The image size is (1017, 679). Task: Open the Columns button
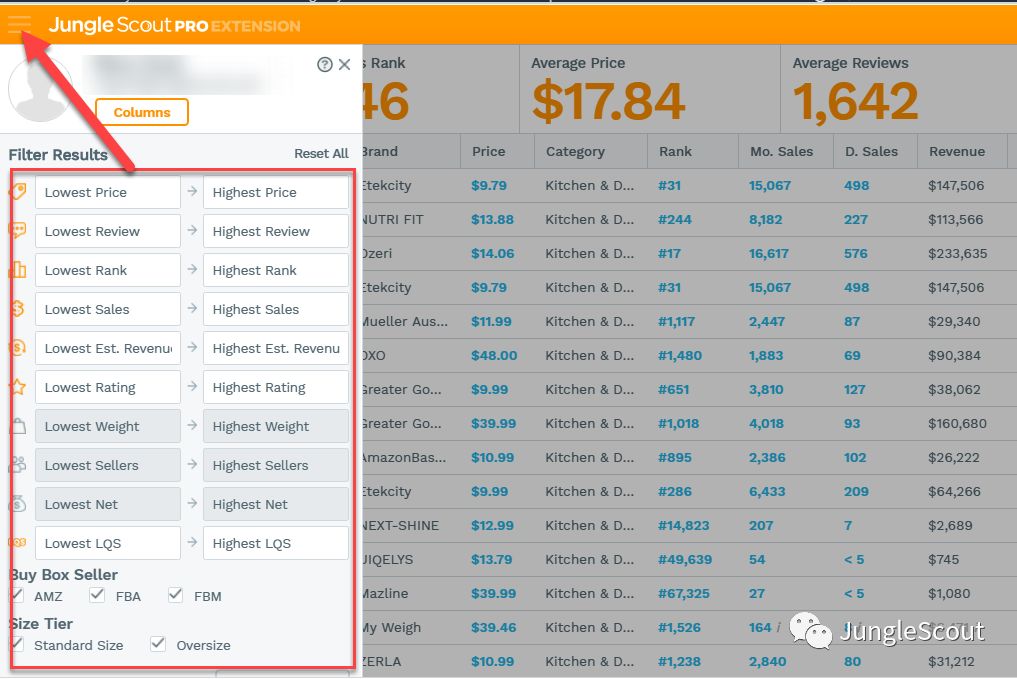pyautogui.click(x=142, y=112)
